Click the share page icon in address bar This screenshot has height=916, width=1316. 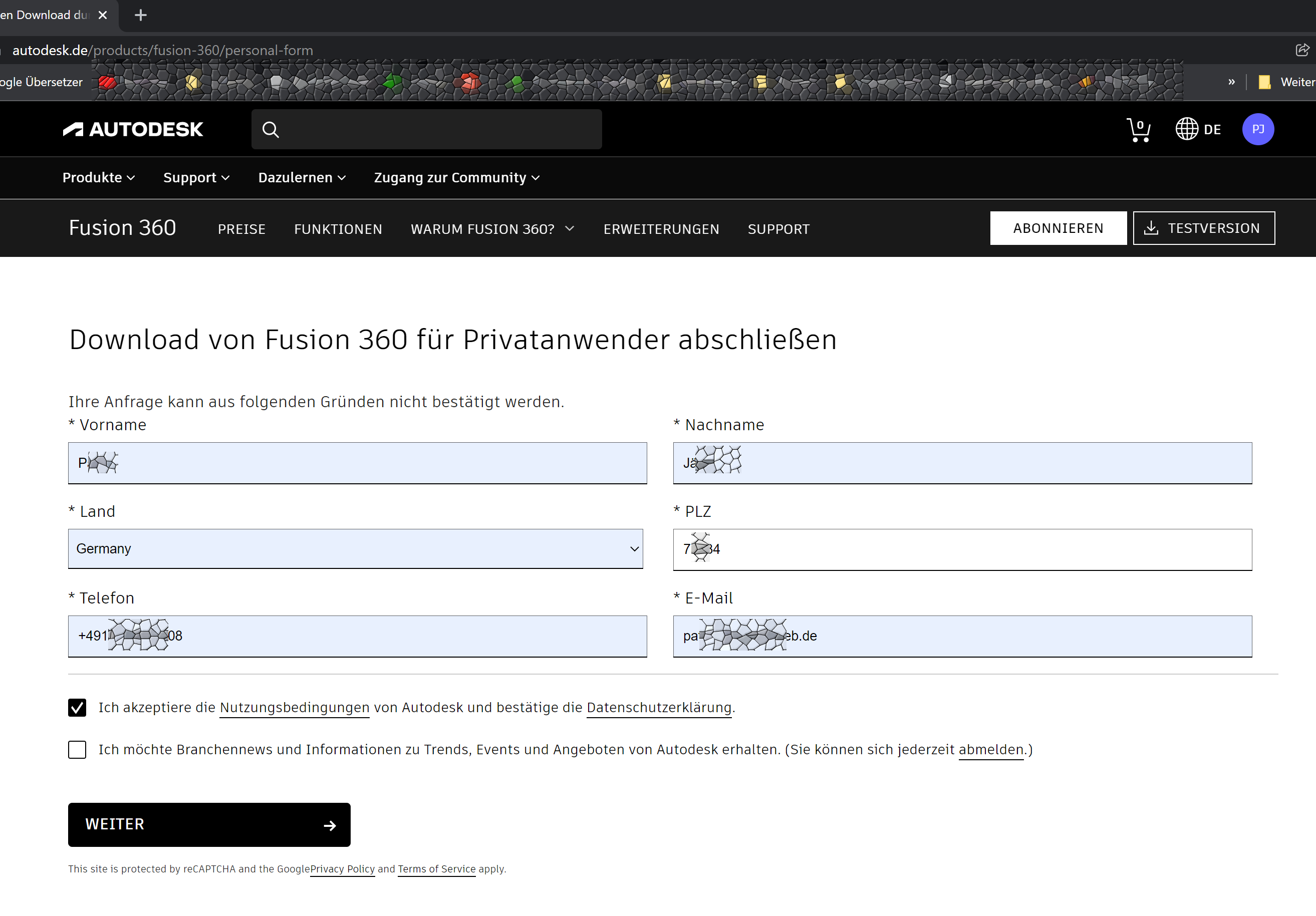click(x=1301, y=50)
